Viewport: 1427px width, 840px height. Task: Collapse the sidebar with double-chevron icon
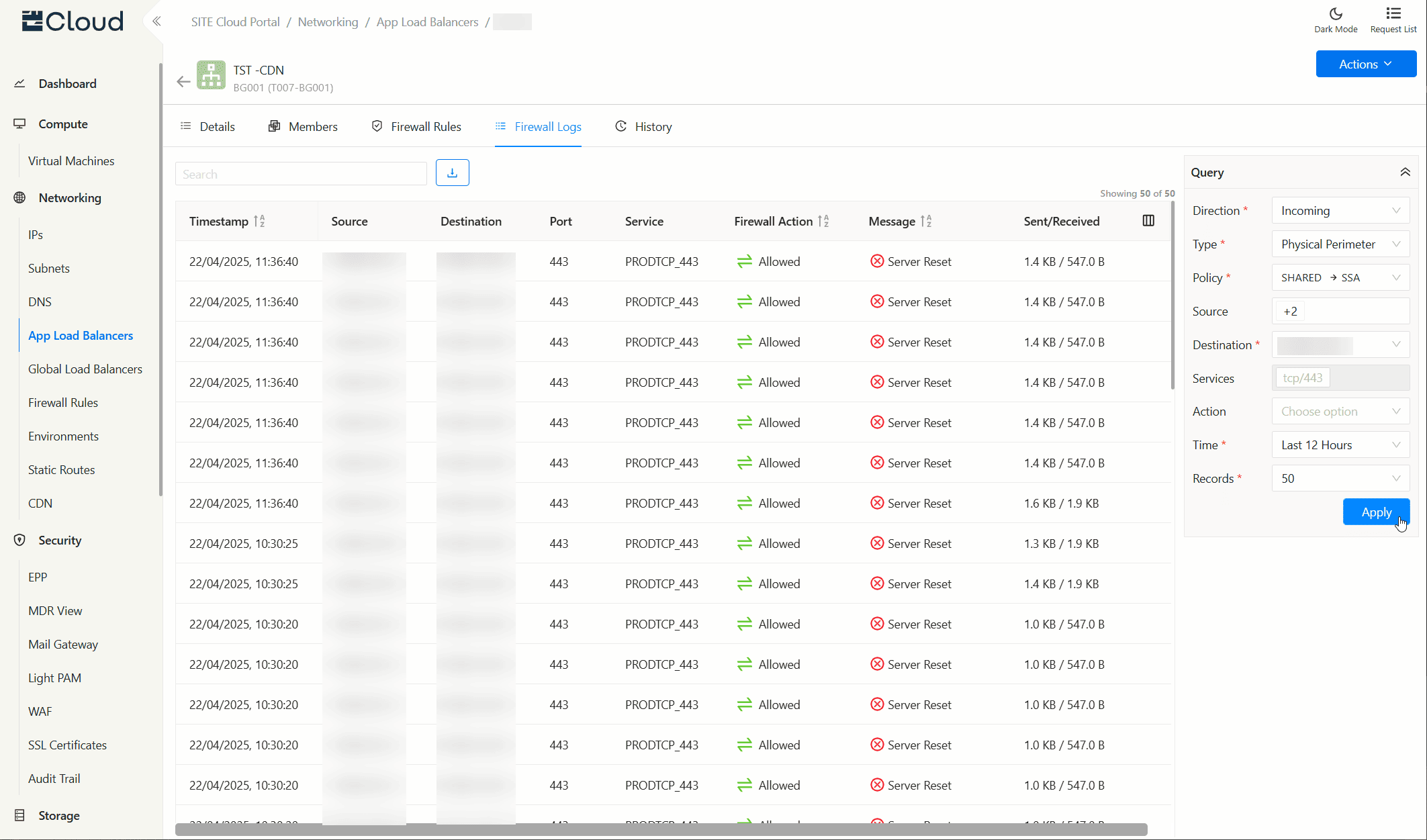(156, 21)
